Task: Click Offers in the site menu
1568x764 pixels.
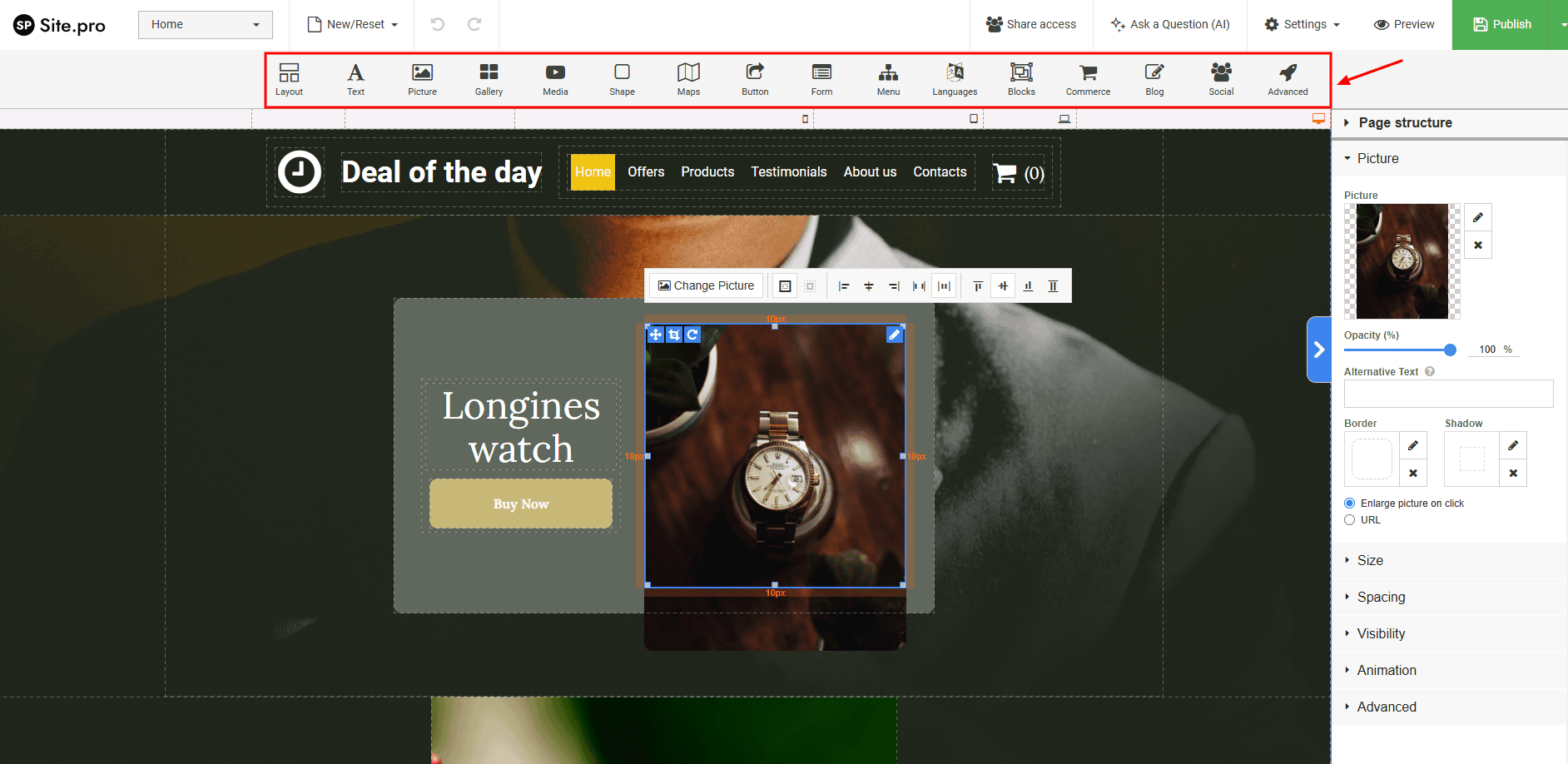Action: [x=646, y=171]
